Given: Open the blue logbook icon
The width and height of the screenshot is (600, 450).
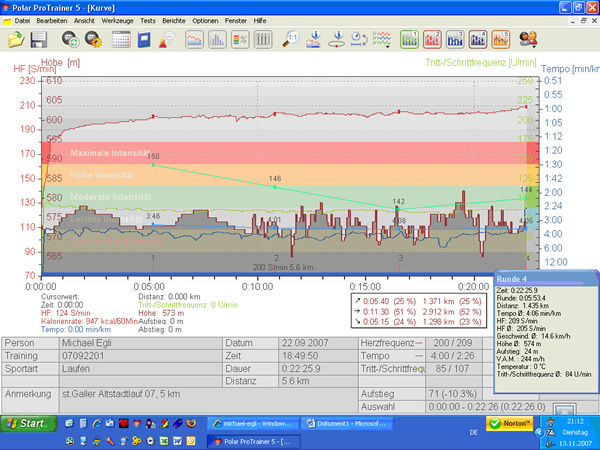Looking at the screenshot, I should coord(144,39).
